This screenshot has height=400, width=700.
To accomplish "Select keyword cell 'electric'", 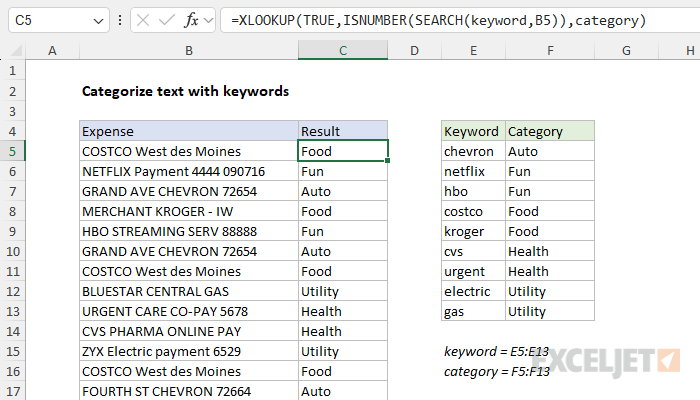I will (473, 292).
